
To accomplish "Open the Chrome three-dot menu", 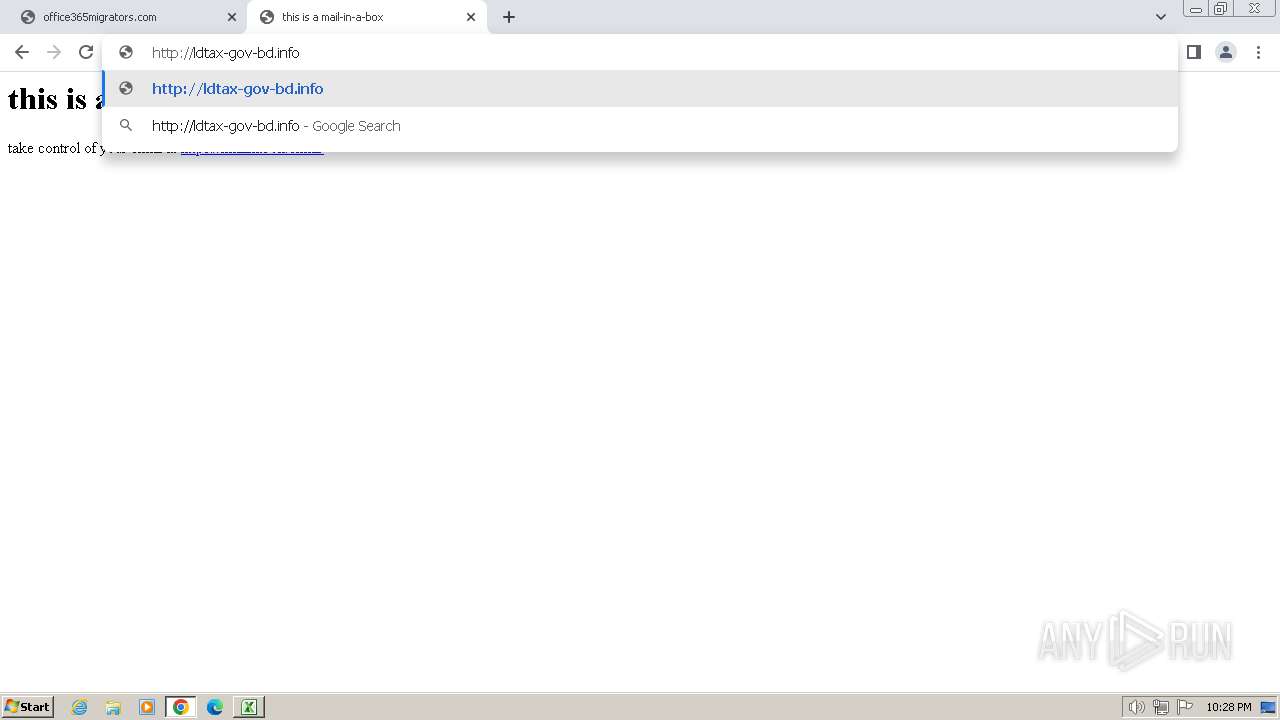I will pos(1258,52).
